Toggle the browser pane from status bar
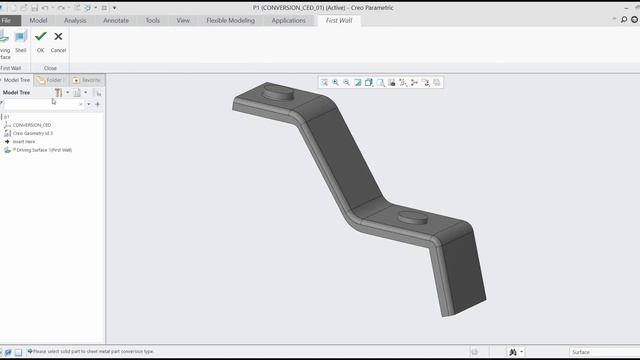 point(18,352)
